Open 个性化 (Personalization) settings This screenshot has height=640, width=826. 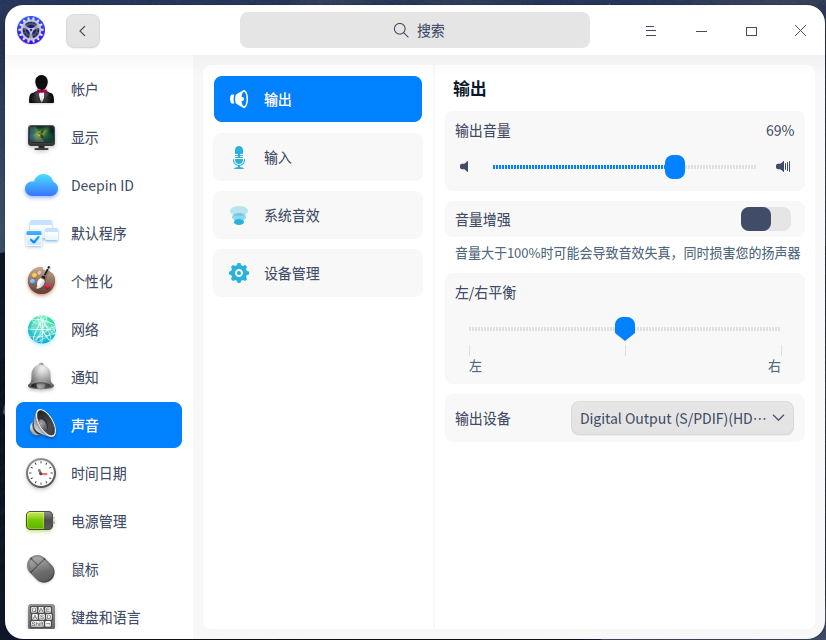41,281
